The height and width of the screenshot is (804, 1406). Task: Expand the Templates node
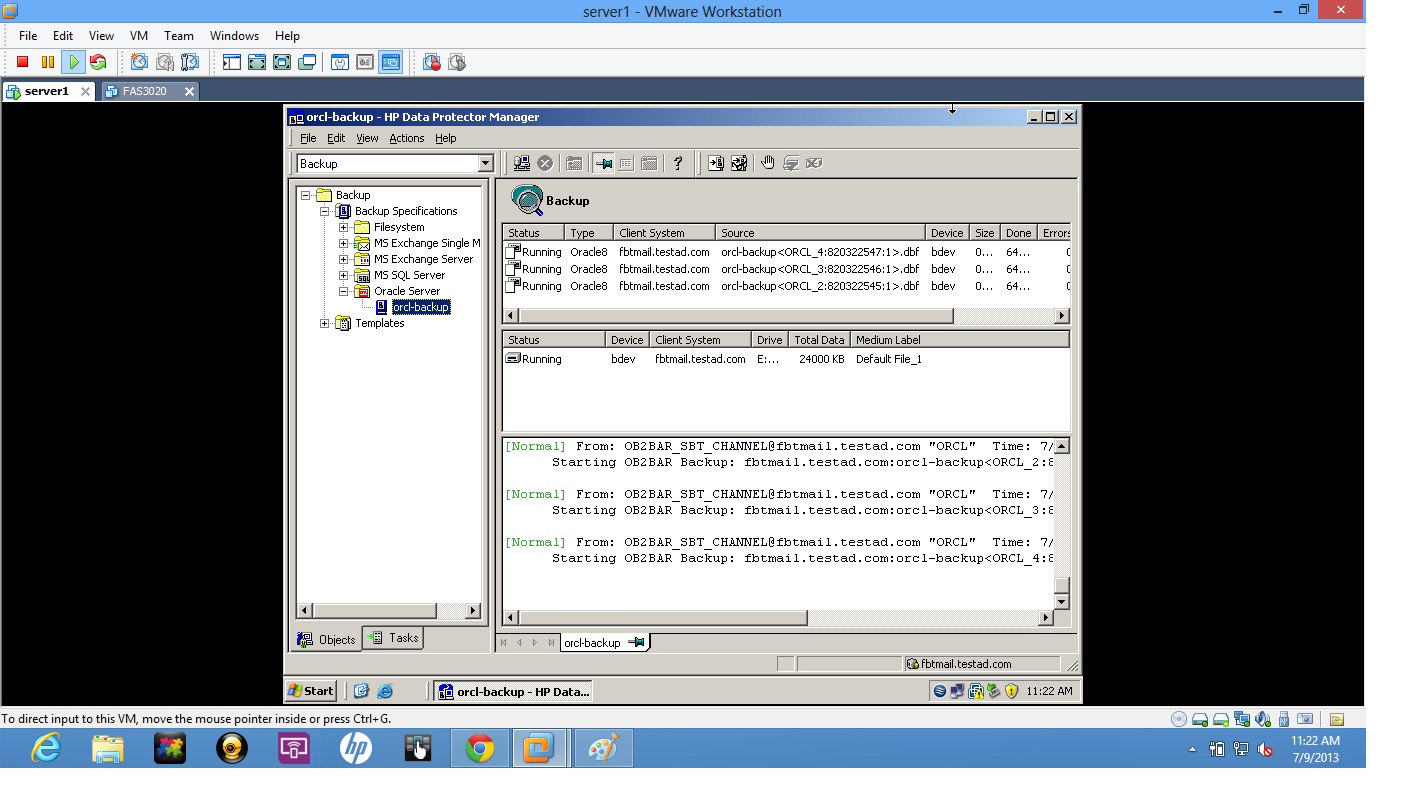[x=323, y=323]
